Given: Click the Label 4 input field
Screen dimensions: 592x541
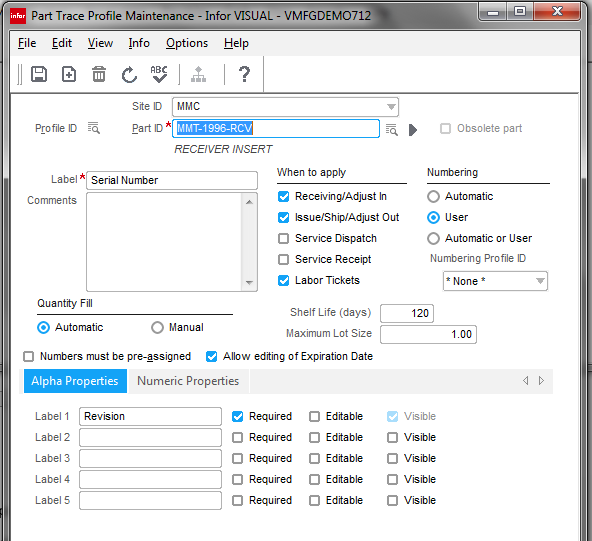Looking at the screenshot, I should click(150, 479).
